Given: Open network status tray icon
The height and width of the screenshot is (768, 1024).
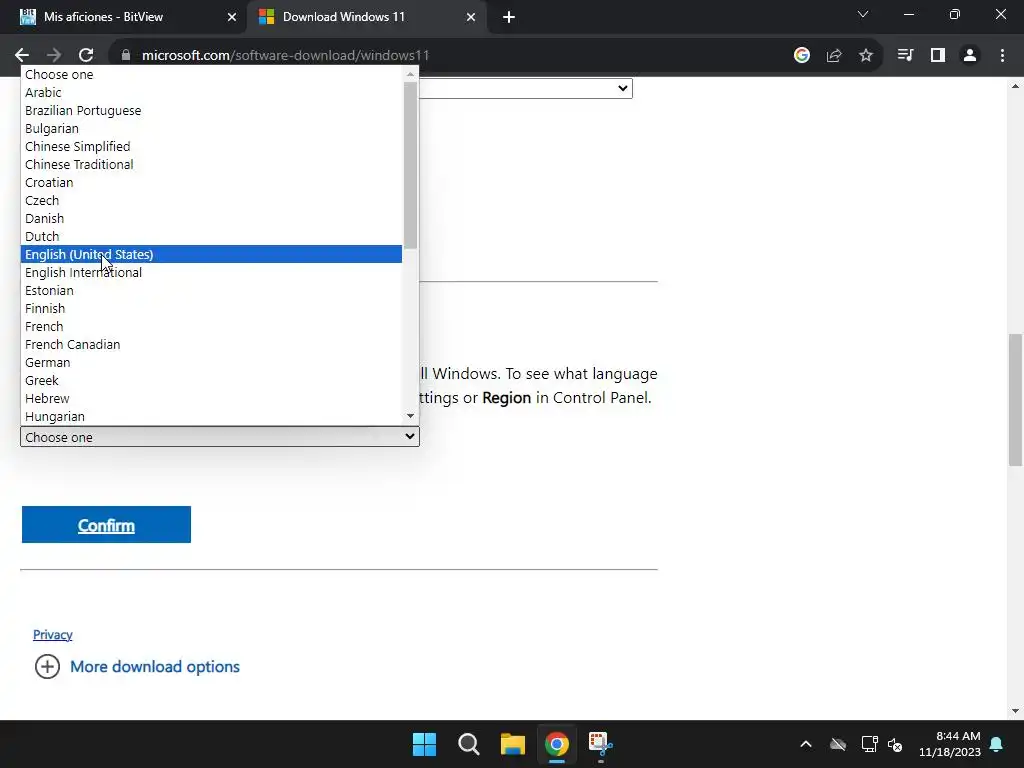Looking at the screenshot, I should pos(869,744).
